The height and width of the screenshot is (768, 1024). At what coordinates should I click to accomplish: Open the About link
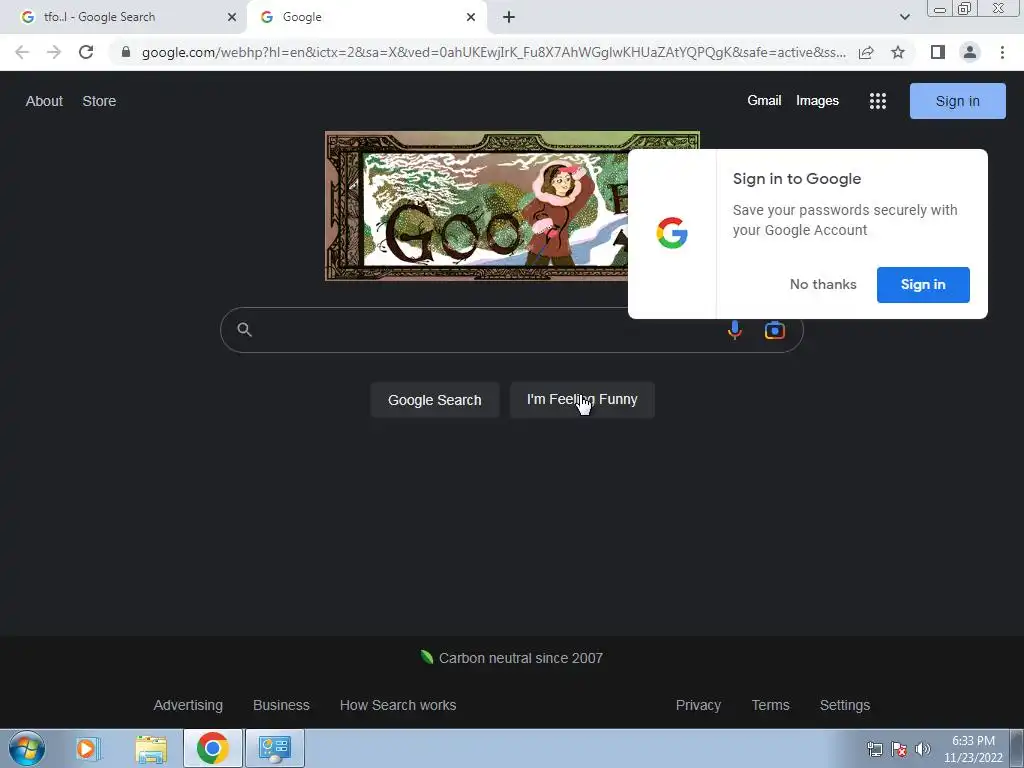click(44, 101)
